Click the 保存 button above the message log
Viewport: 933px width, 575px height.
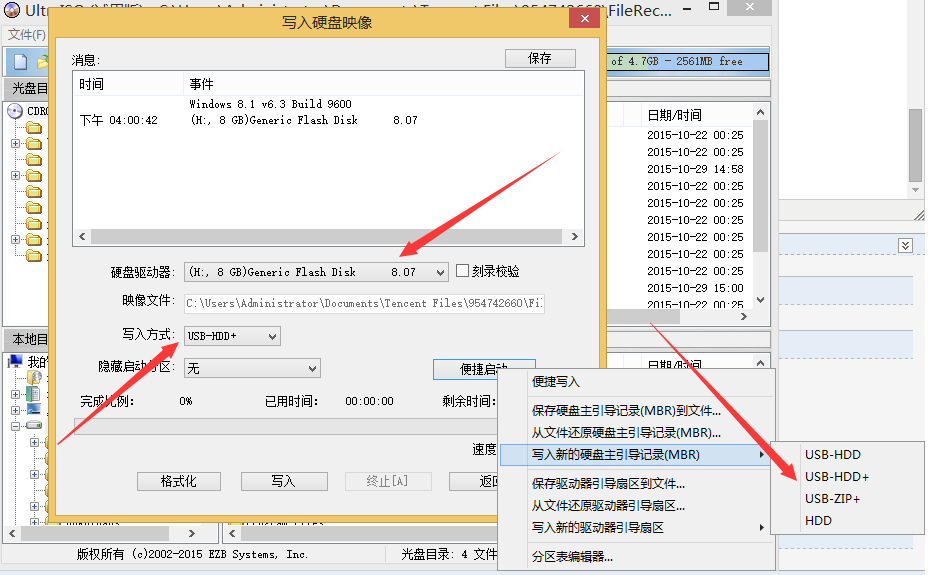540,58
